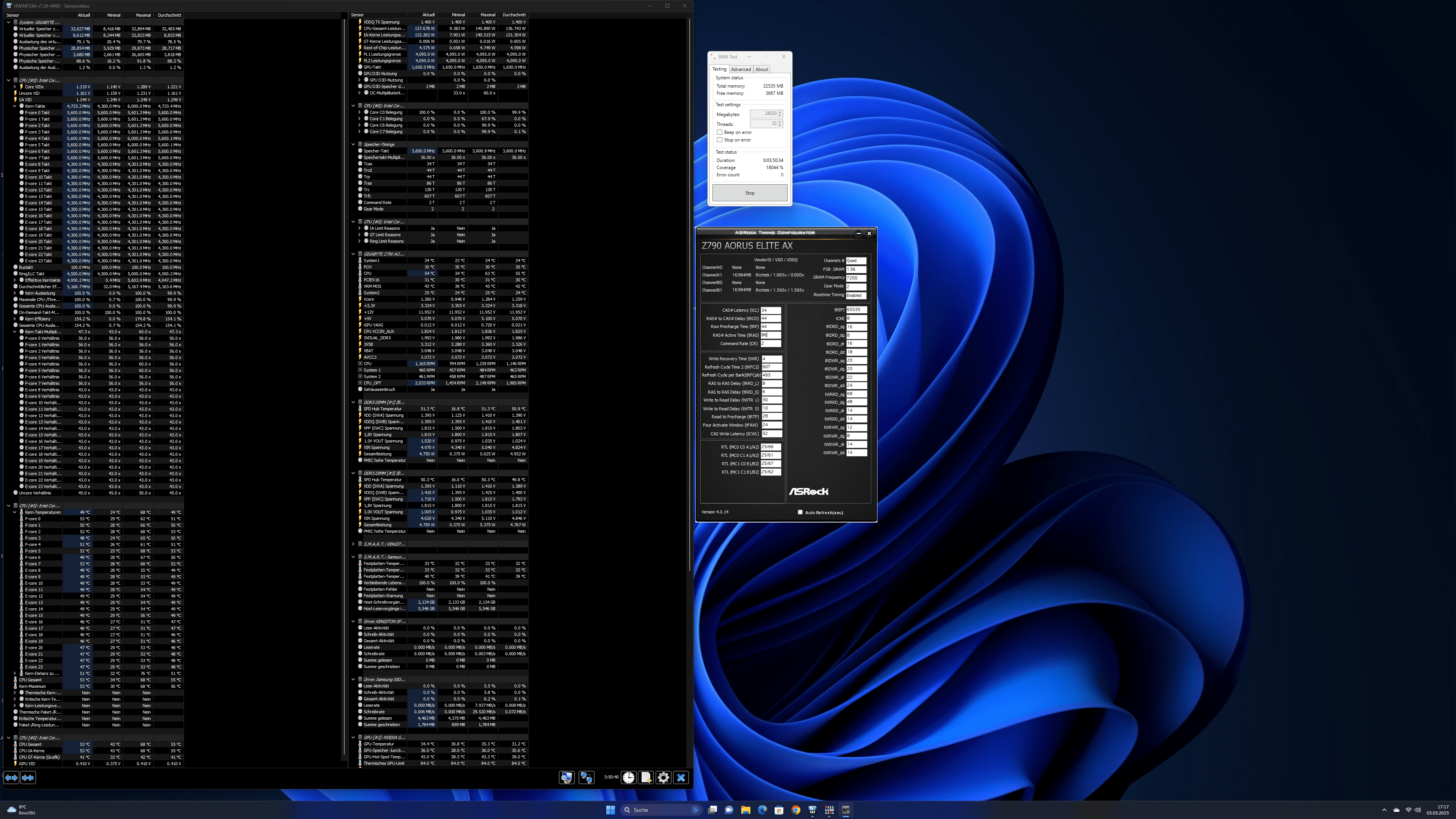Launch Google Chrome from the taskbar
1456x819 pixels.
pos(796,810)
